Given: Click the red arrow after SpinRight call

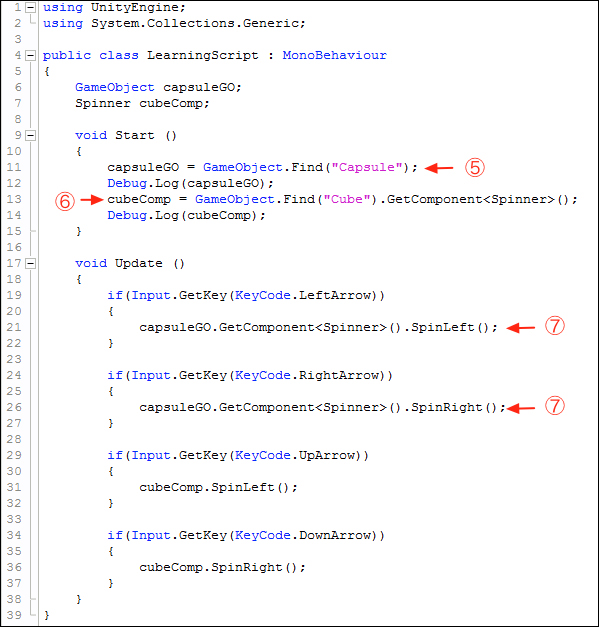Looking at the screenshot, I should pyautogui.click(x=520, y=408).
